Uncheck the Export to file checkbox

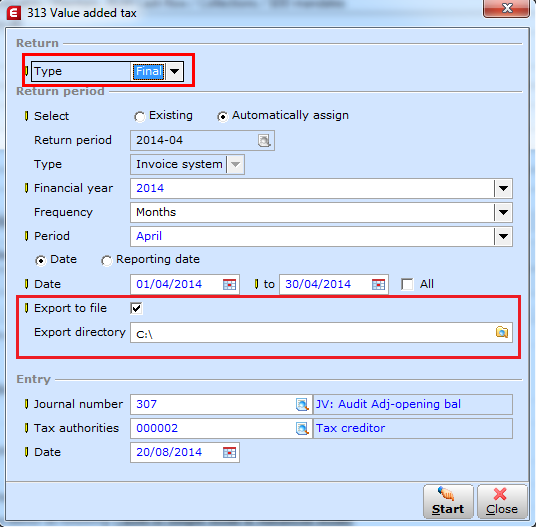(136, 308)
